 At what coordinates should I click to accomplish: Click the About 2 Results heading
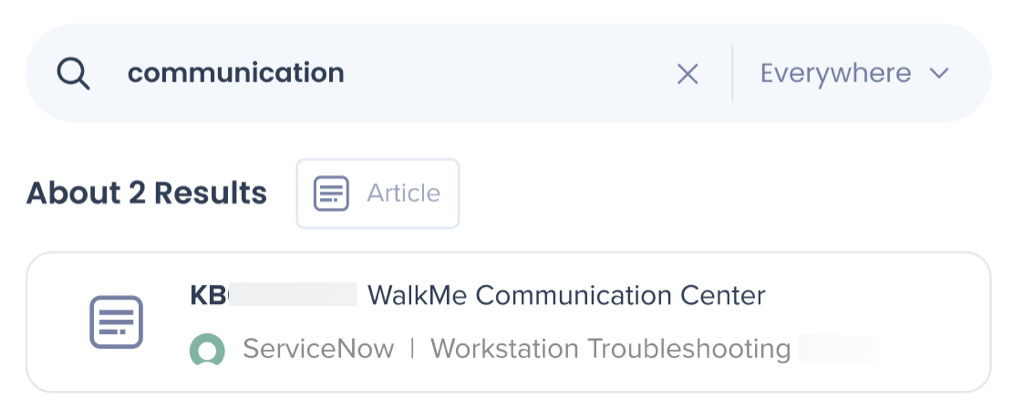coord(146,193)
